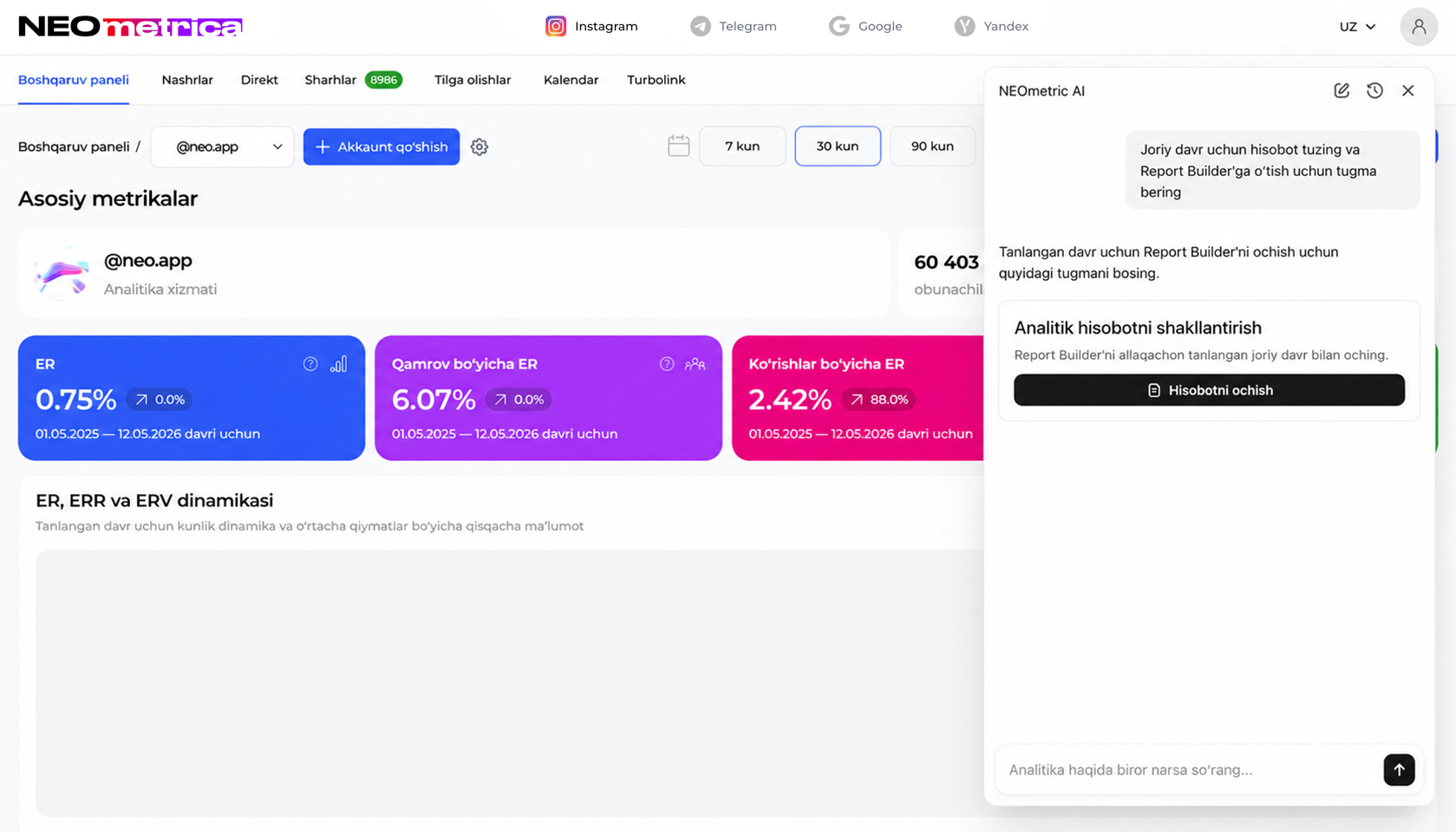1456x832 pixels.
Task: Click the Google label in header
Action: click(880, 26)
